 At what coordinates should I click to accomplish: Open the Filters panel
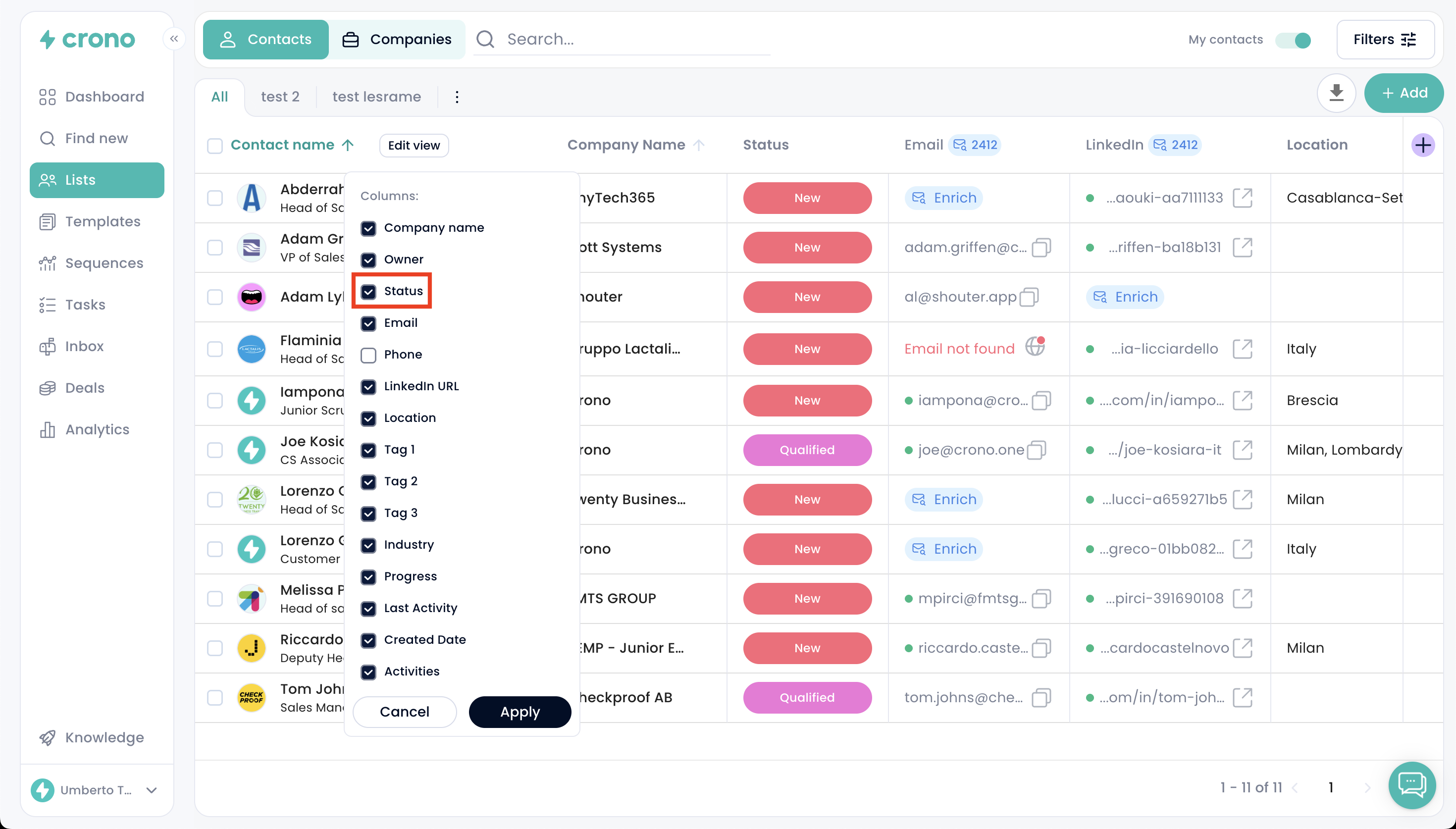click(1384, 39)
